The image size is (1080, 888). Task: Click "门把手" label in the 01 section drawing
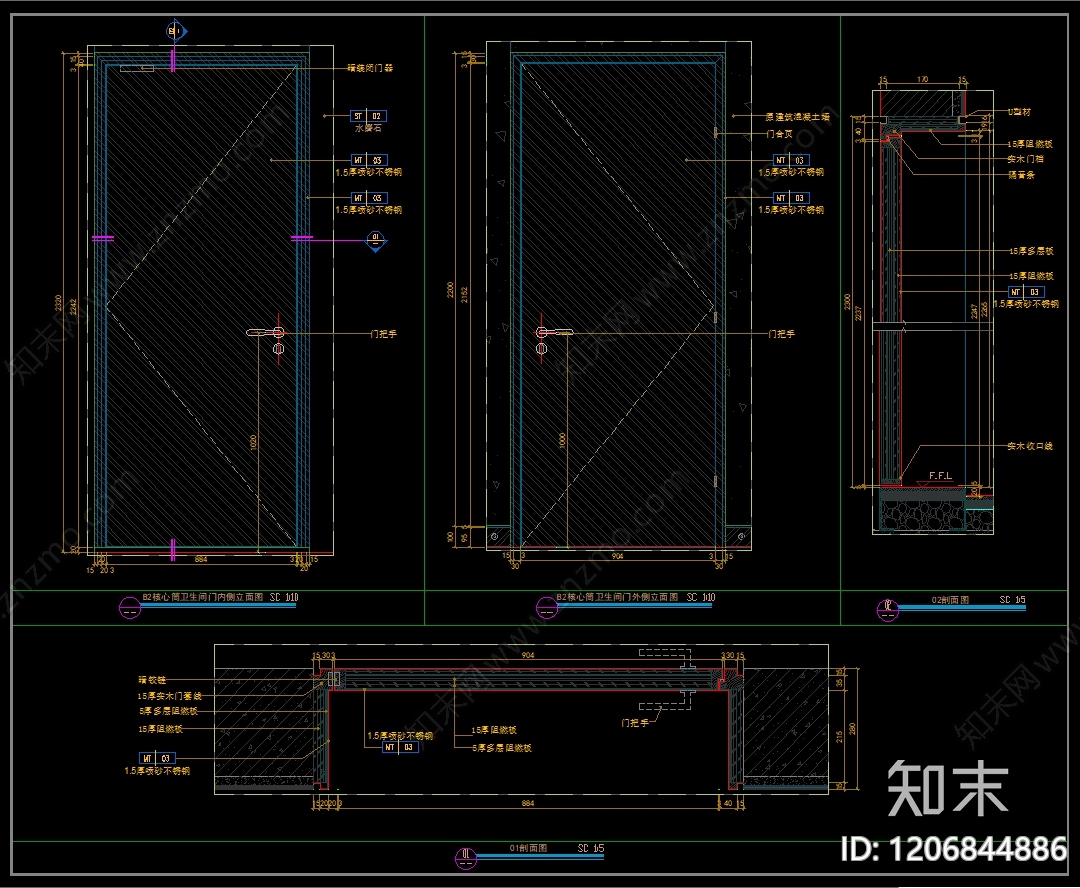pos(634,723)
